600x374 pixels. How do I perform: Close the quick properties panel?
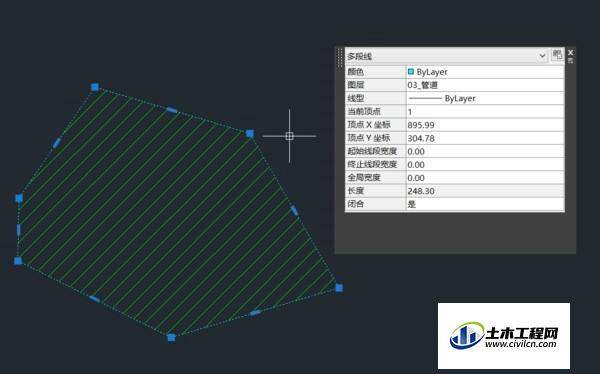click(571, 52)
